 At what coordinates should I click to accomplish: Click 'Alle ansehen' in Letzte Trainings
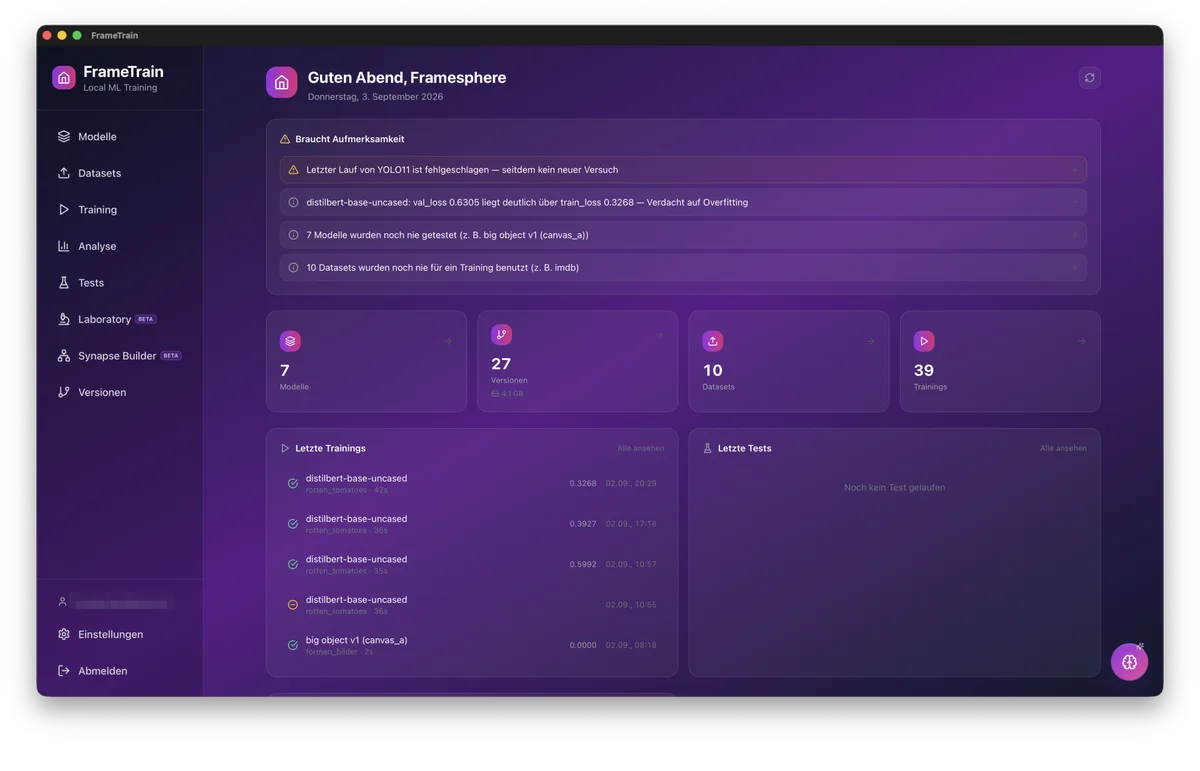(641, 448)
